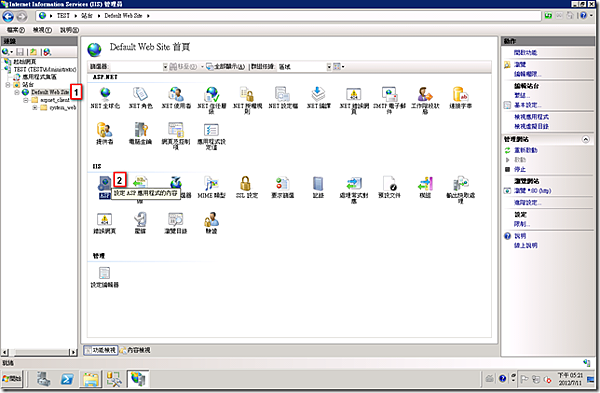
Task: Open the filter text combo box dropdown
Action: pyautogui.click(x=165, y=67)
